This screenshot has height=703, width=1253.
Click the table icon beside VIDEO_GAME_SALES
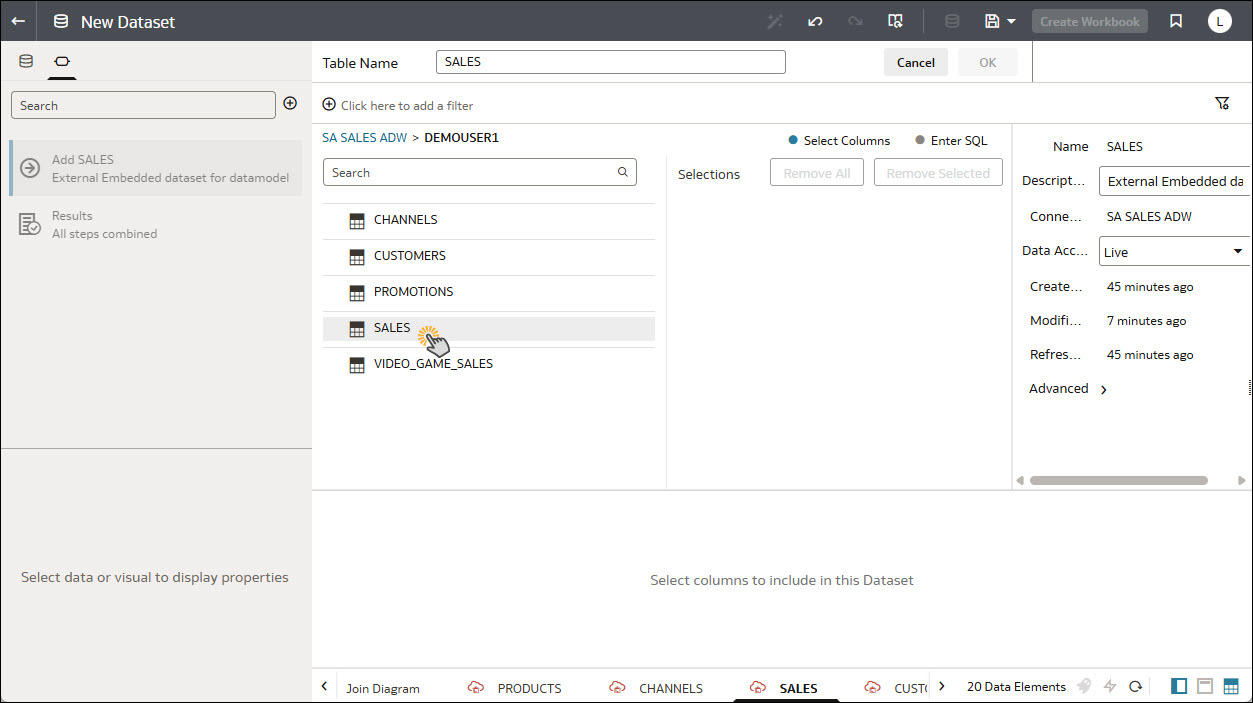click(357, 365)
